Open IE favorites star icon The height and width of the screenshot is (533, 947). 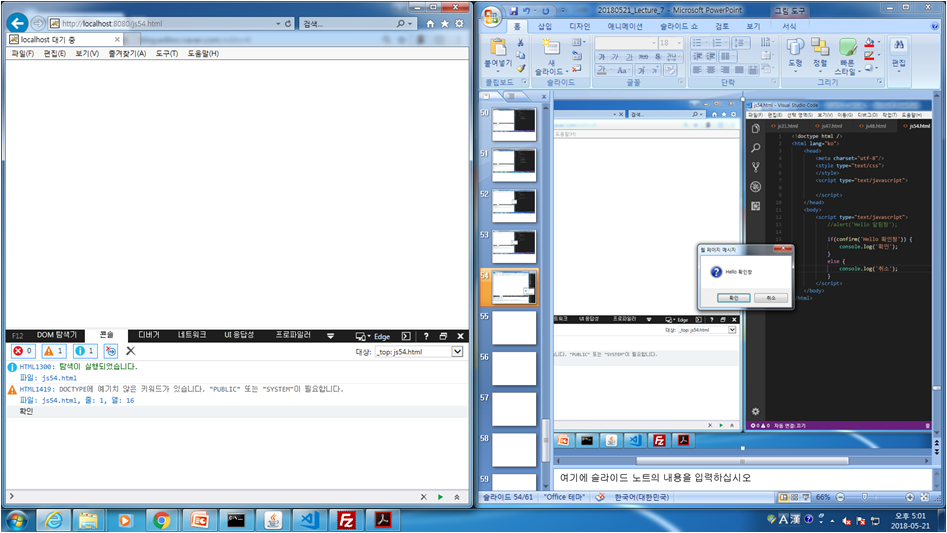pyautogui.click(x=445, y=24)
